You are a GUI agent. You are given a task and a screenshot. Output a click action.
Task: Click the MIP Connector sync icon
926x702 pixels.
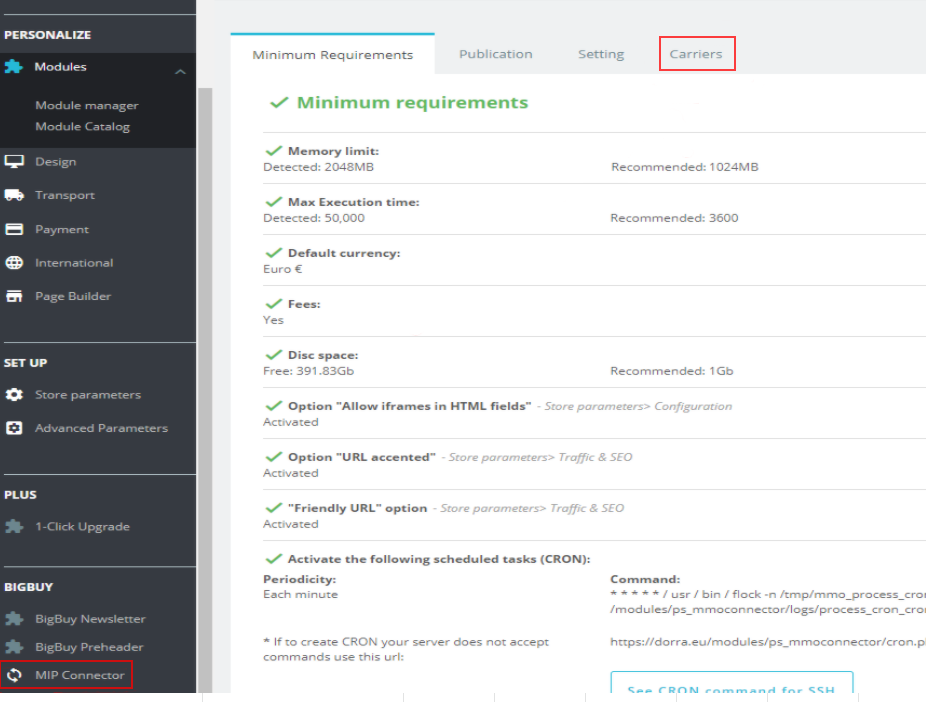click(14, 675)
